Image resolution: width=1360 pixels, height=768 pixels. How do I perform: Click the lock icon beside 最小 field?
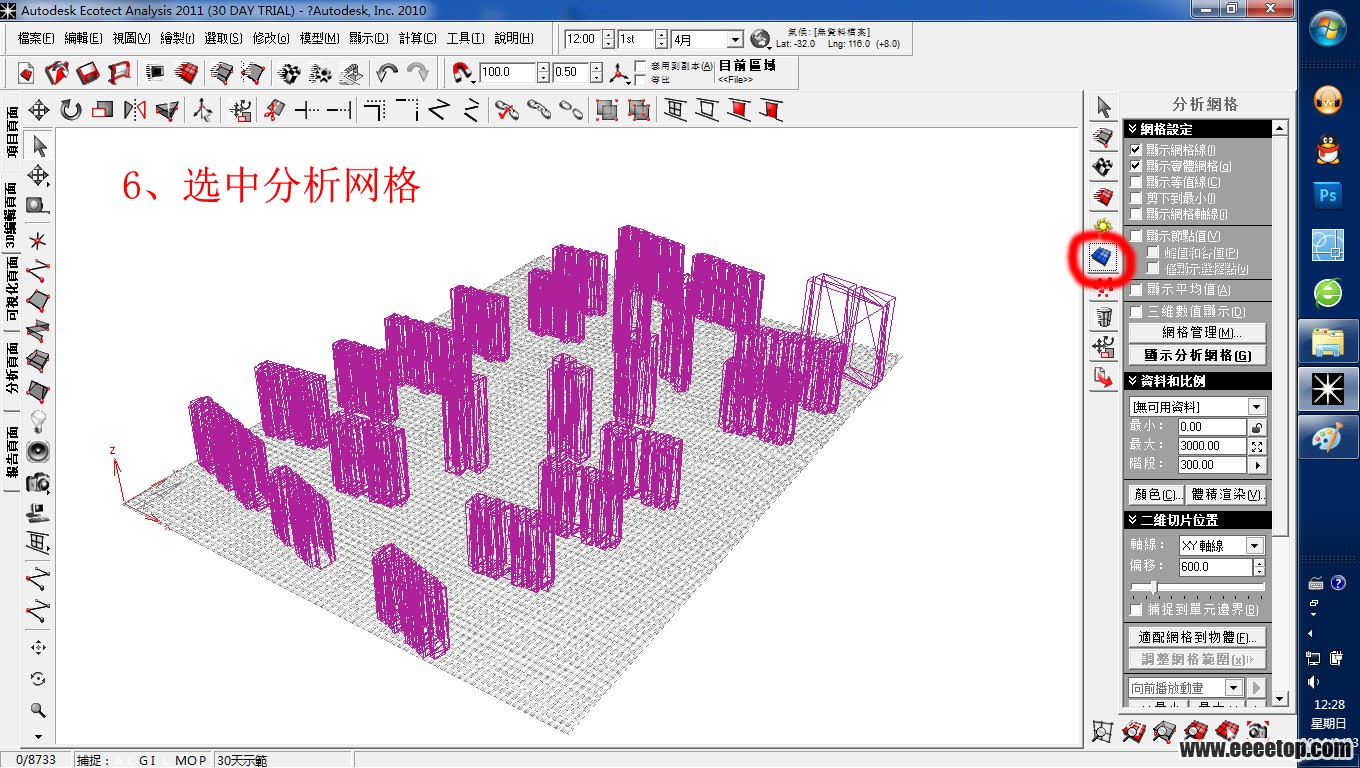coord(1257,427)
